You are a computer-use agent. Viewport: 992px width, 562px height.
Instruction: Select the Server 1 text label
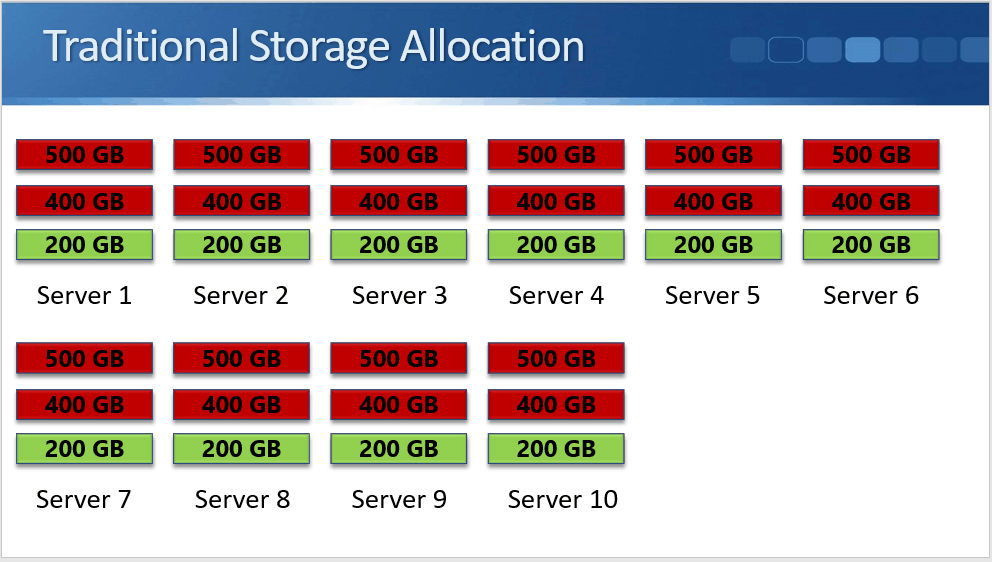tap(84, 296)
